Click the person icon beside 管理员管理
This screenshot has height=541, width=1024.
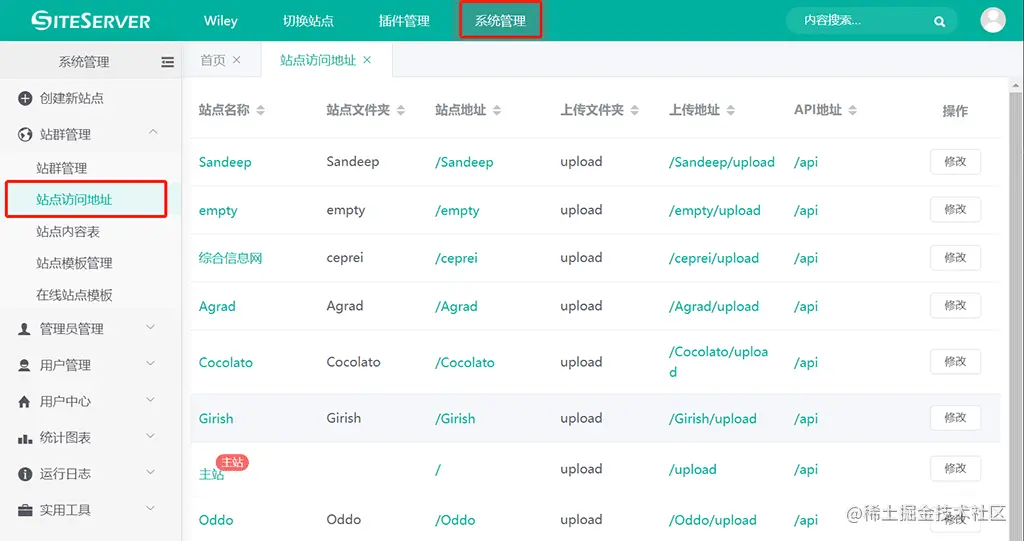click(x=24, y=329)
